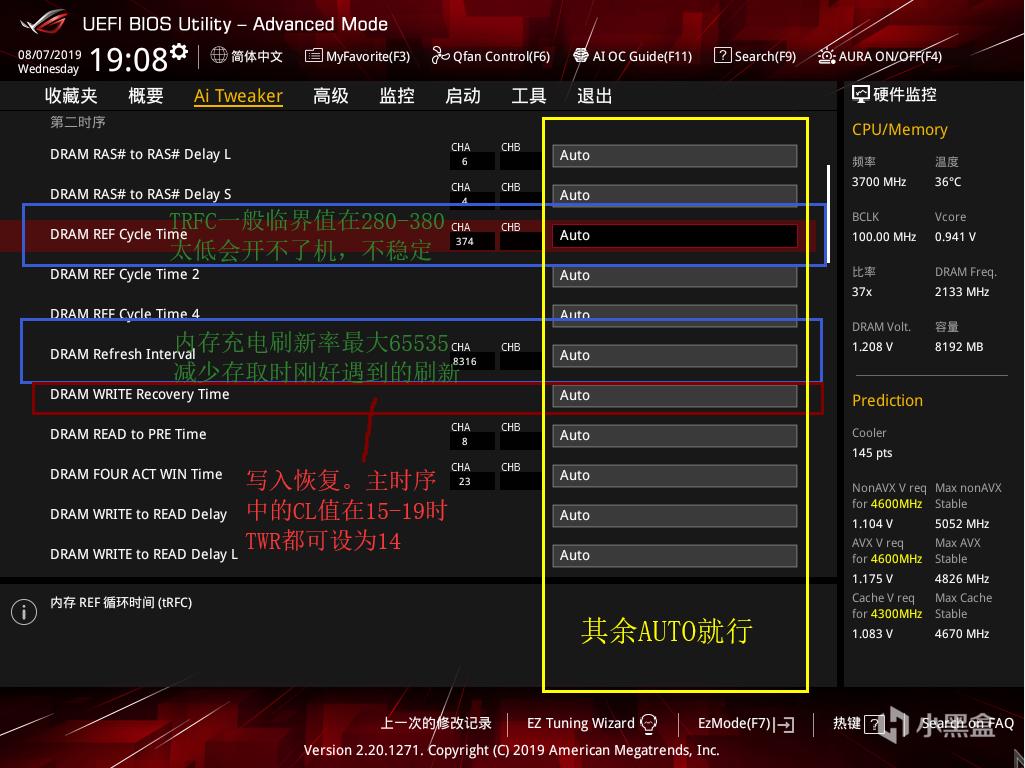The height and width of the screenshot is (768, 1025).
Task: Open Search on FAQ
Action: 968,724
